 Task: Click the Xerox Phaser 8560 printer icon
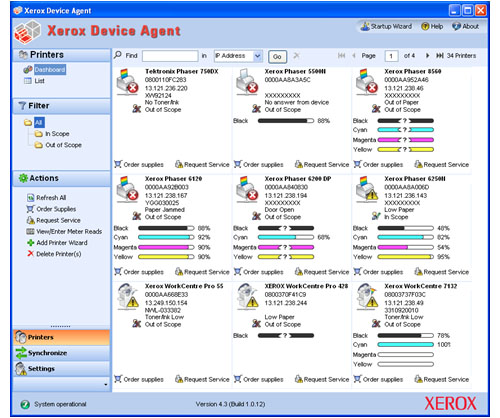coord(366,82)
